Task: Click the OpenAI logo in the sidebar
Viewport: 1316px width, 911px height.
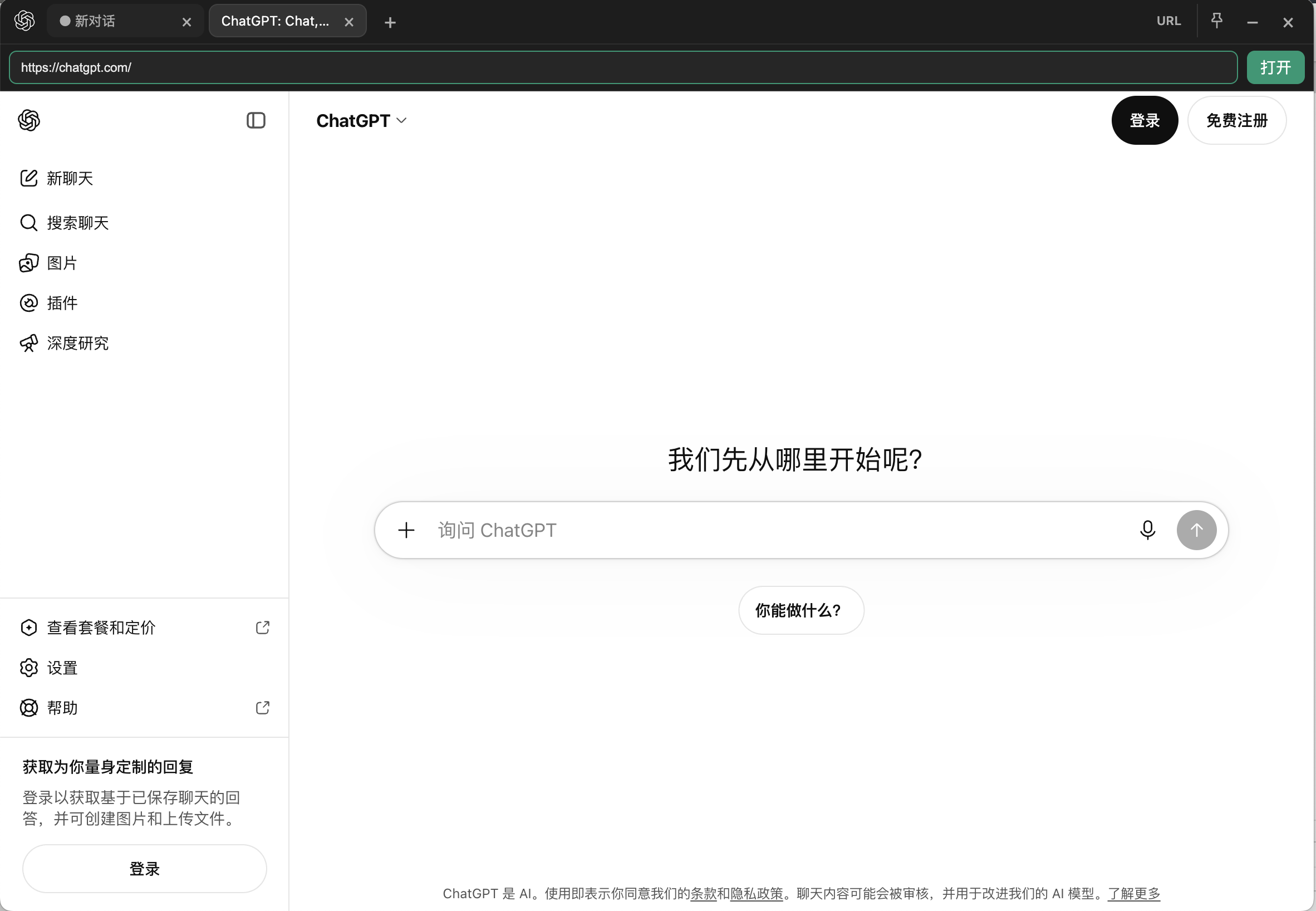Action: tap(29, 120)
